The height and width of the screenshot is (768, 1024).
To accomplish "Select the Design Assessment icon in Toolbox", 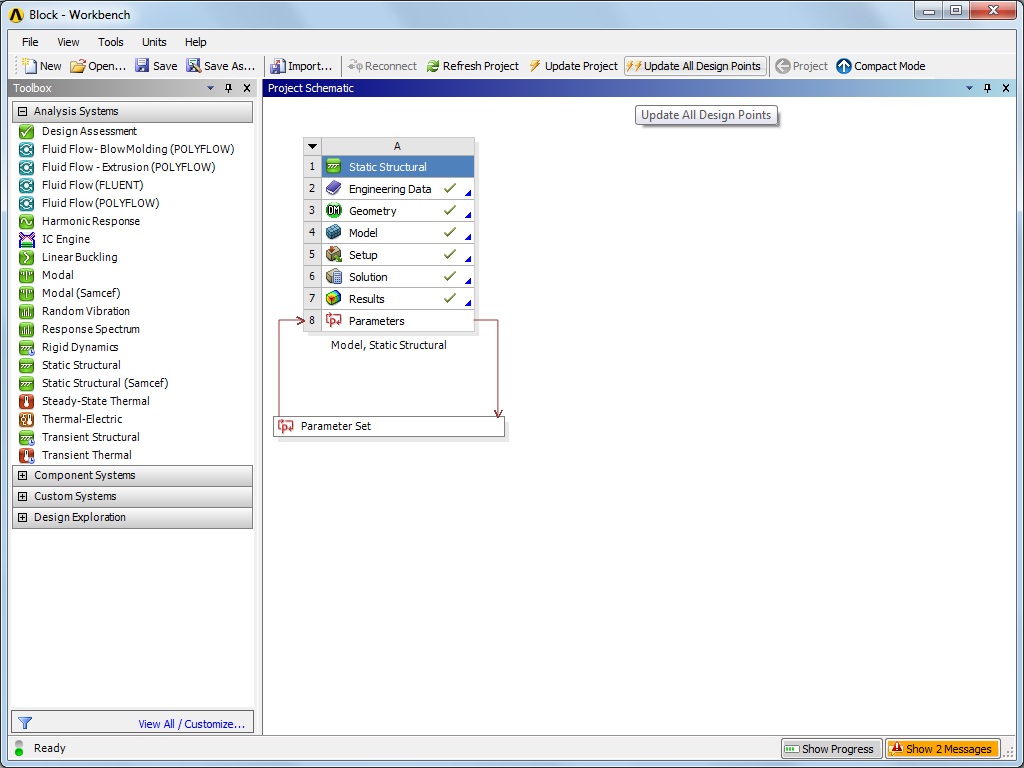I will pyautogui.click(x=26, y=131).
